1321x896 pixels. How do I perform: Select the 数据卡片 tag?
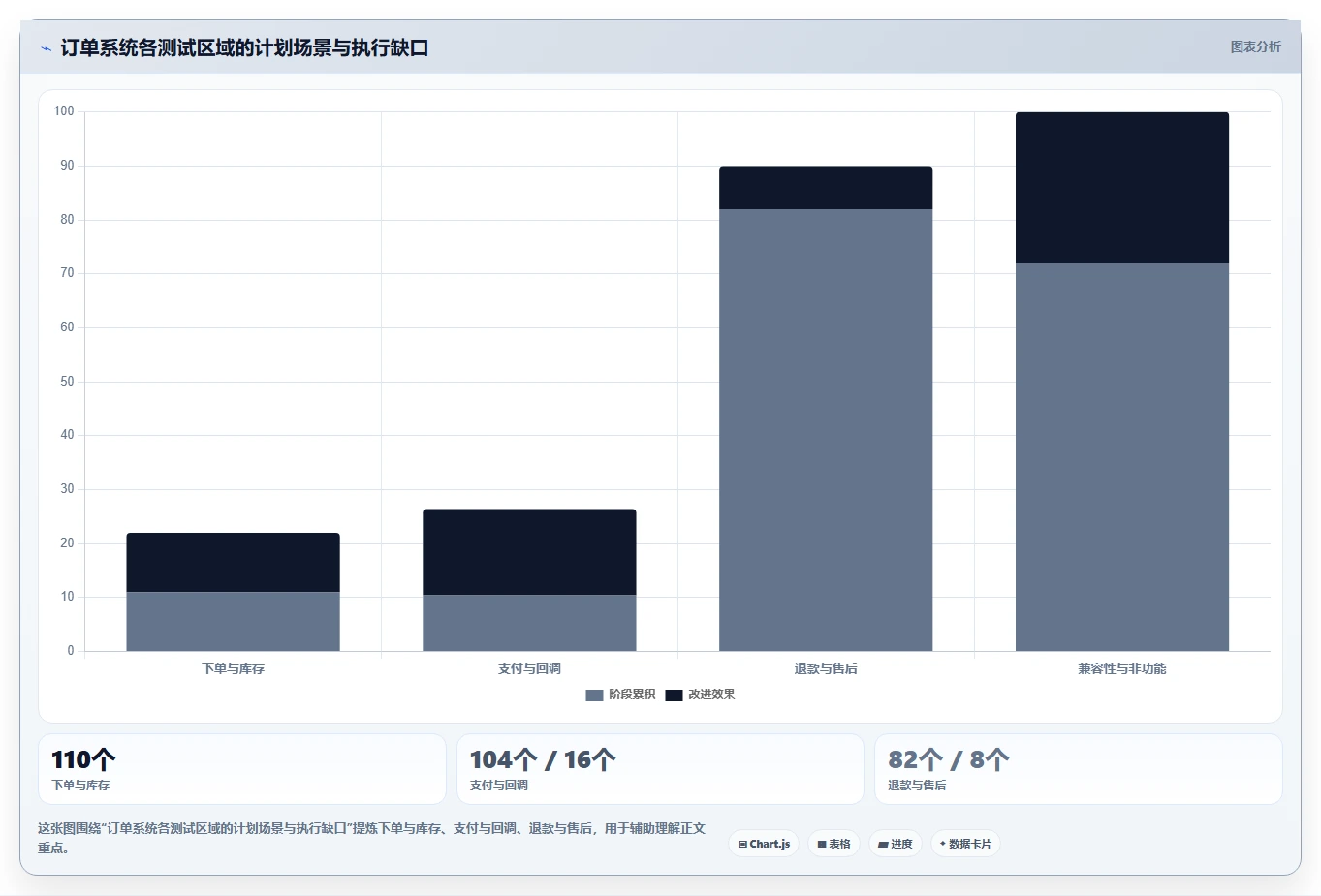pos(965,844)
